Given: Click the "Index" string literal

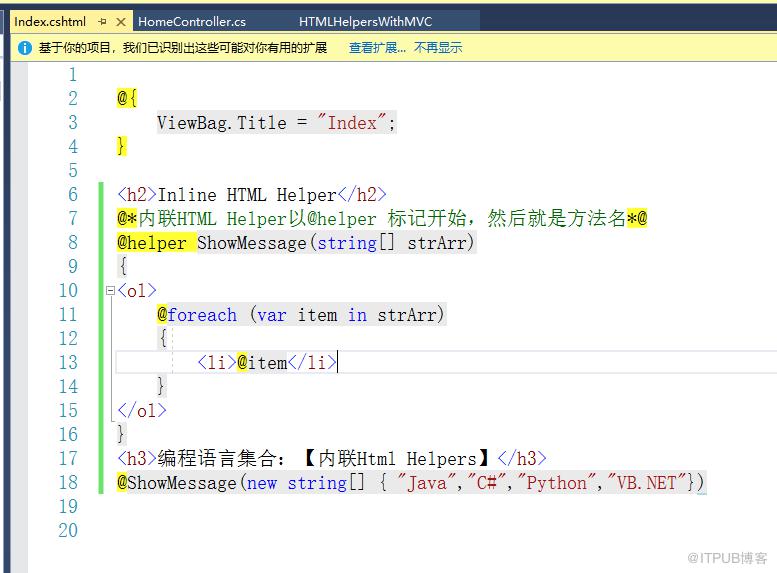Looking at the screenshot, I should pyautogui.click(x=352, y=123).
